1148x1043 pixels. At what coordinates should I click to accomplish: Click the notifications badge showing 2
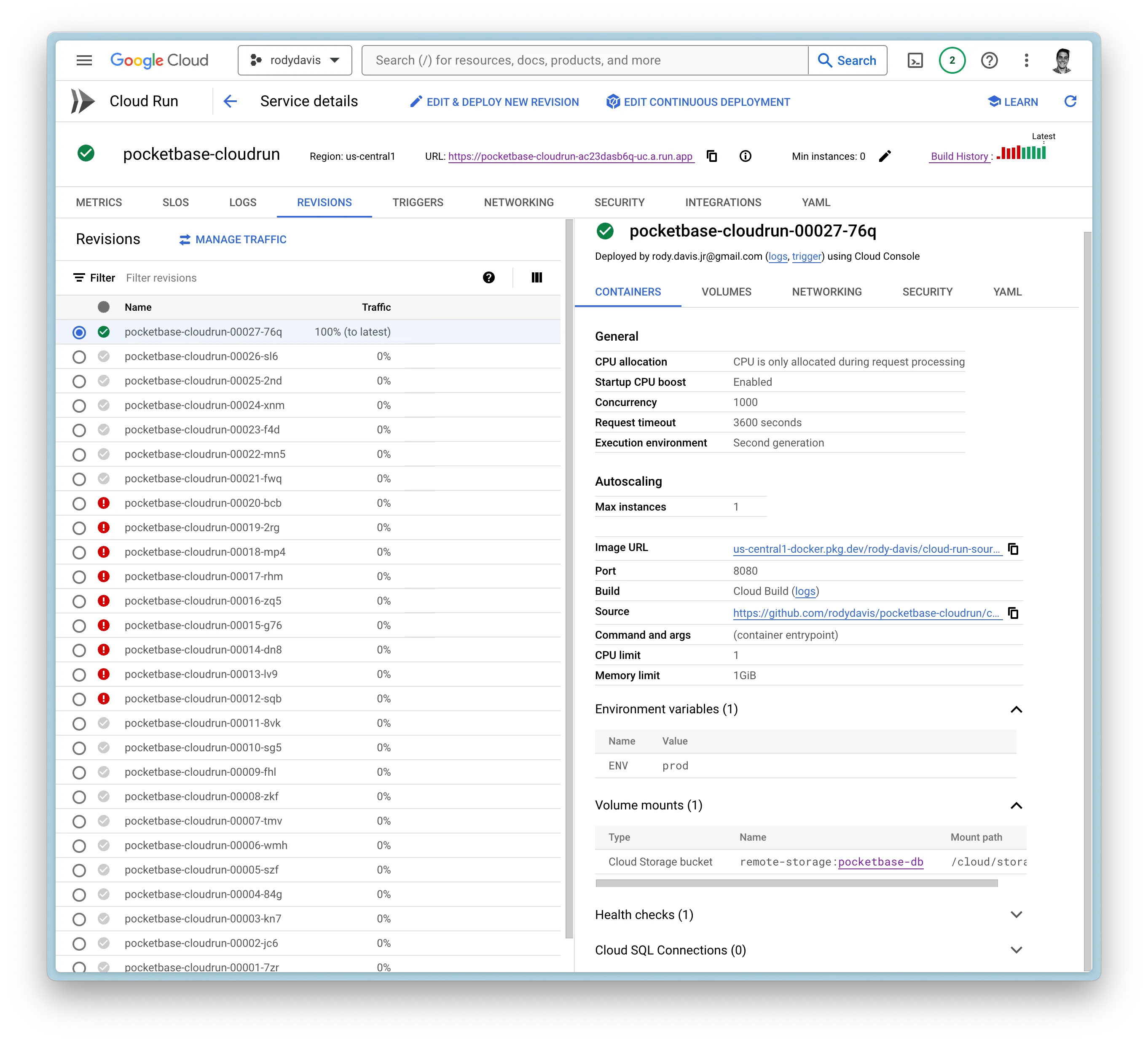tap(952, 60)
